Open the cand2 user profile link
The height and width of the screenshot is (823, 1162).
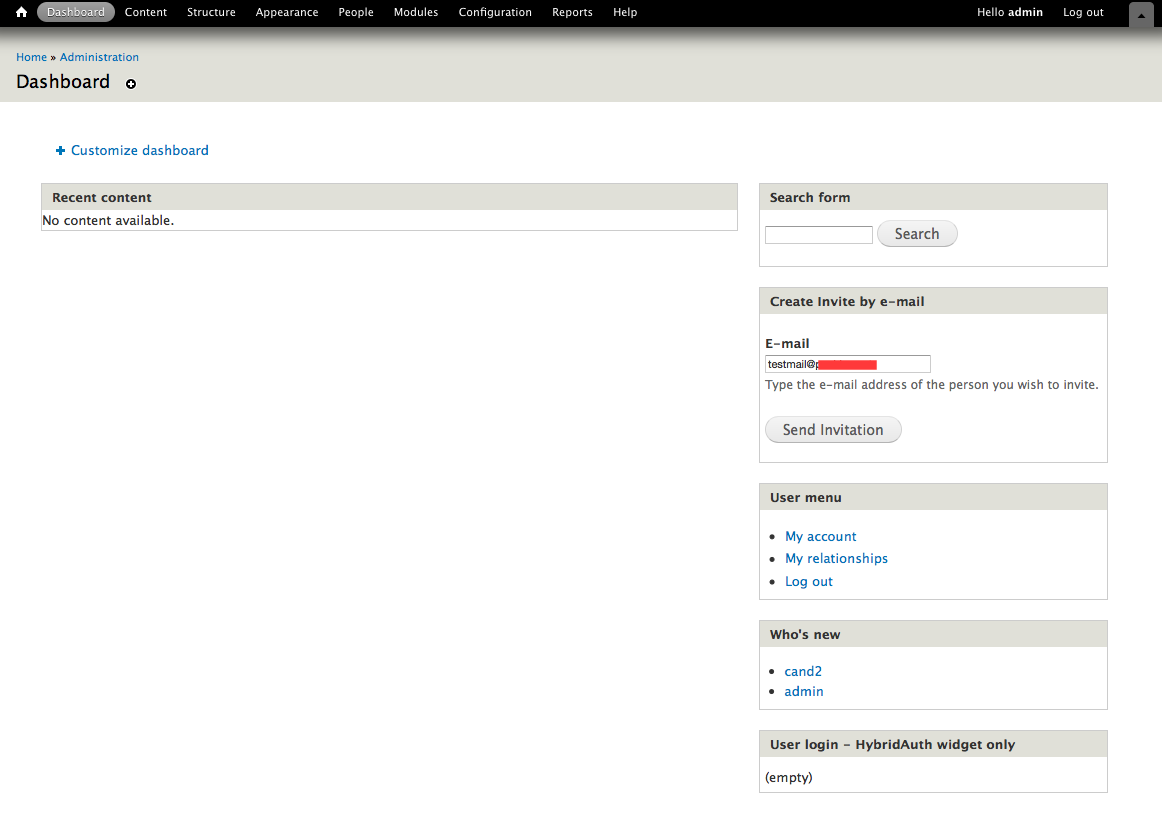pos(803,671)
